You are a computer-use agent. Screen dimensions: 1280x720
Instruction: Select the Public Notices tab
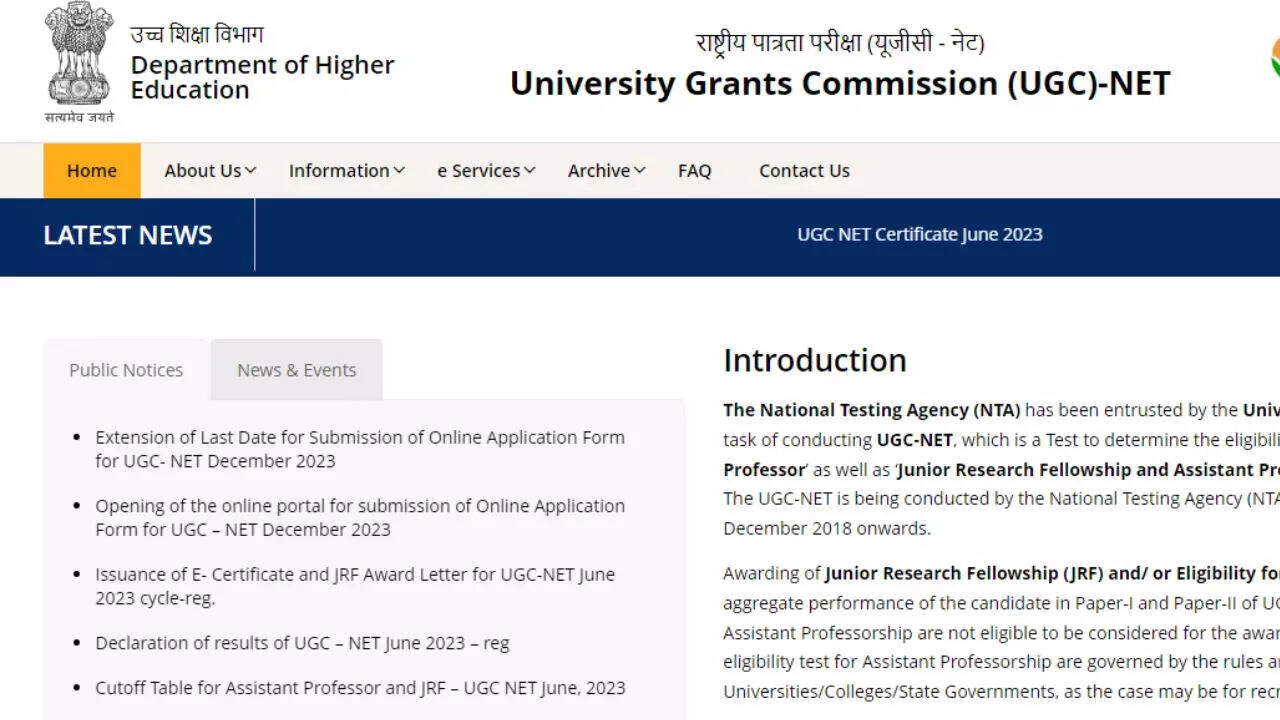click(126, 370)
